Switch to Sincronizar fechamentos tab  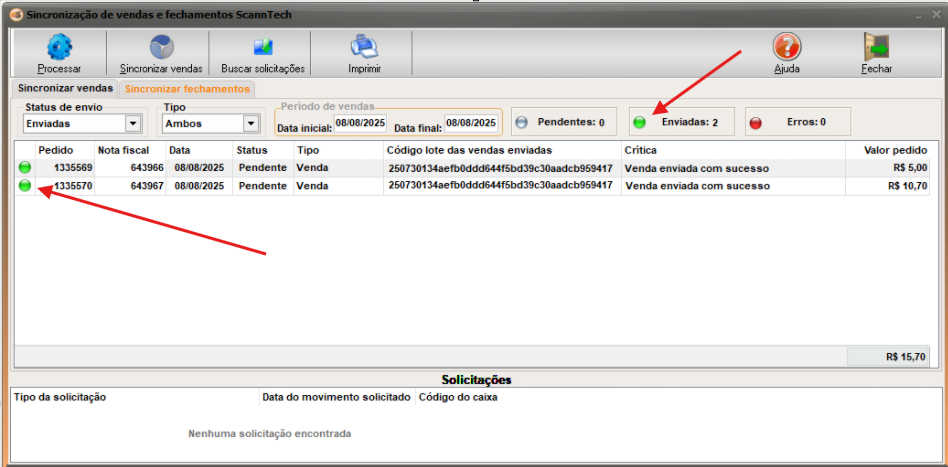tap(187, 89)
